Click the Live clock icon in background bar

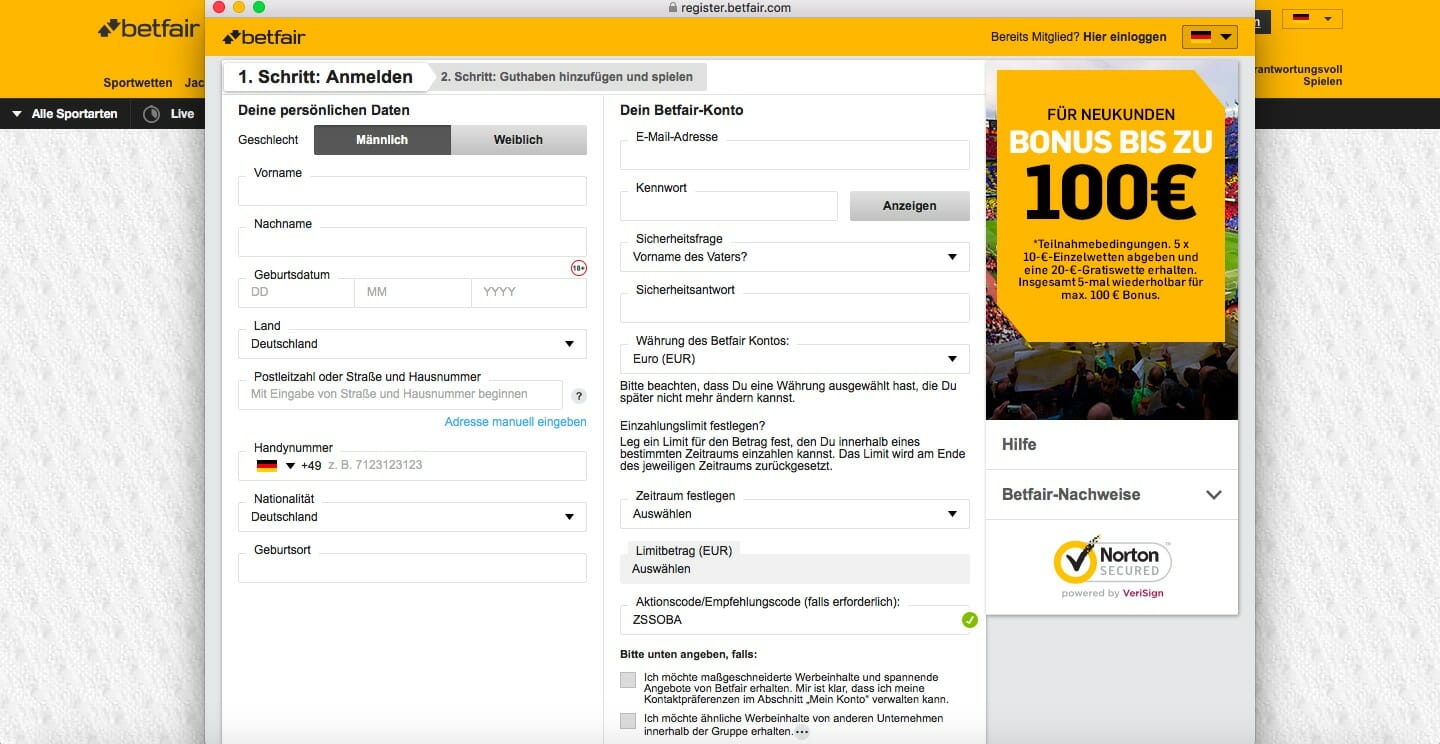coord(152,114)
